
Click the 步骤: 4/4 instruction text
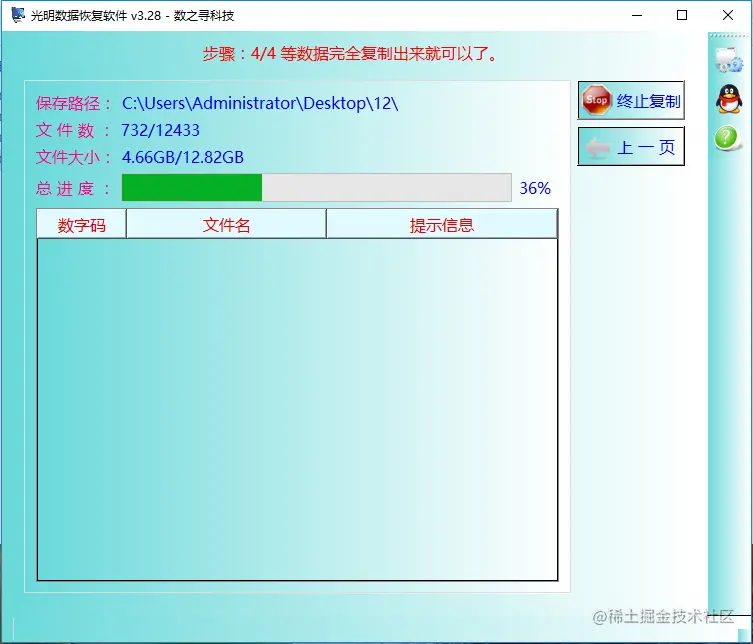[350, 53]
